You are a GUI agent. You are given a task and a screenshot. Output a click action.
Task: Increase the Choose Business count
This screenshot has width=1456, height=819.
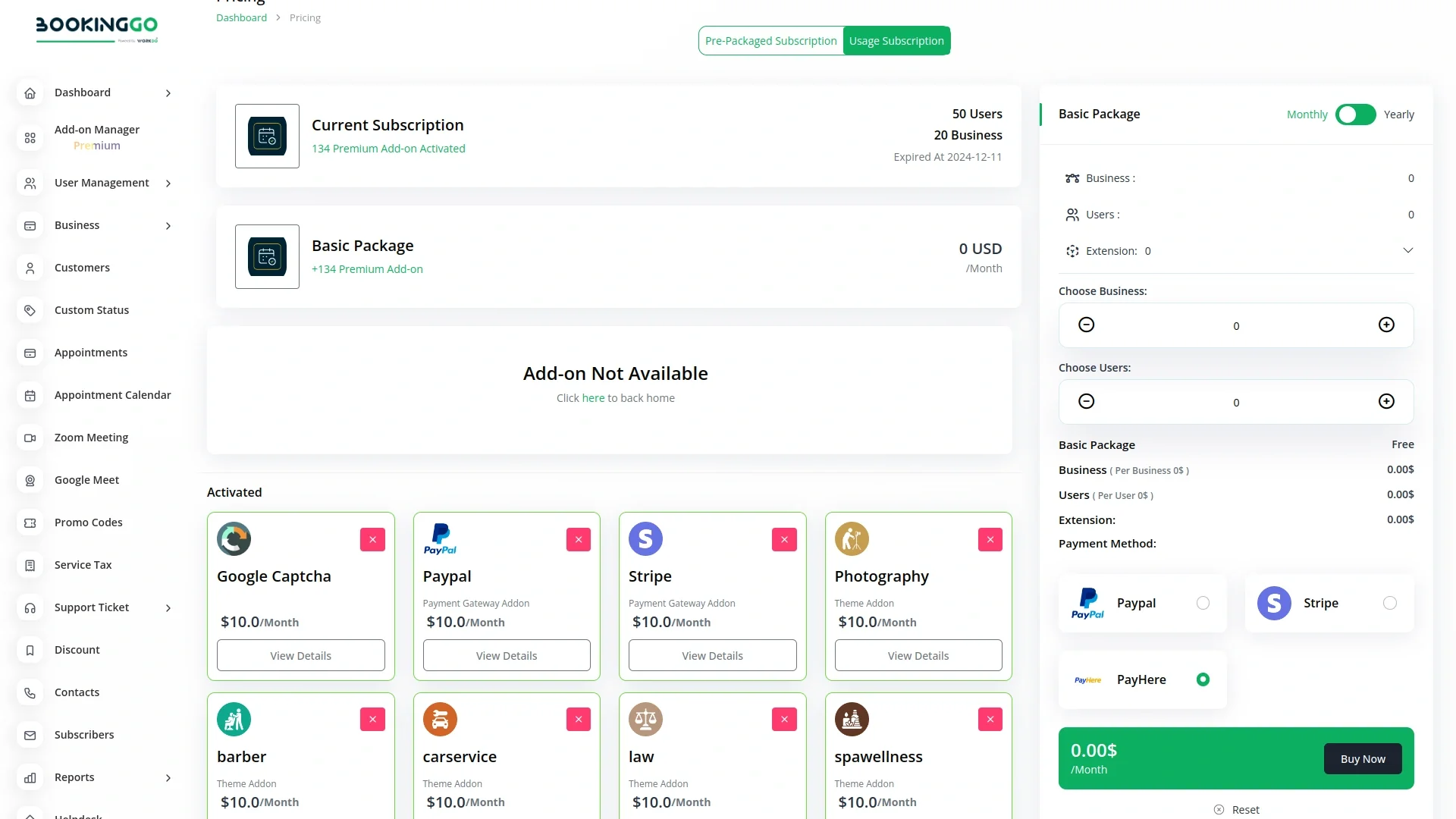1386,325
